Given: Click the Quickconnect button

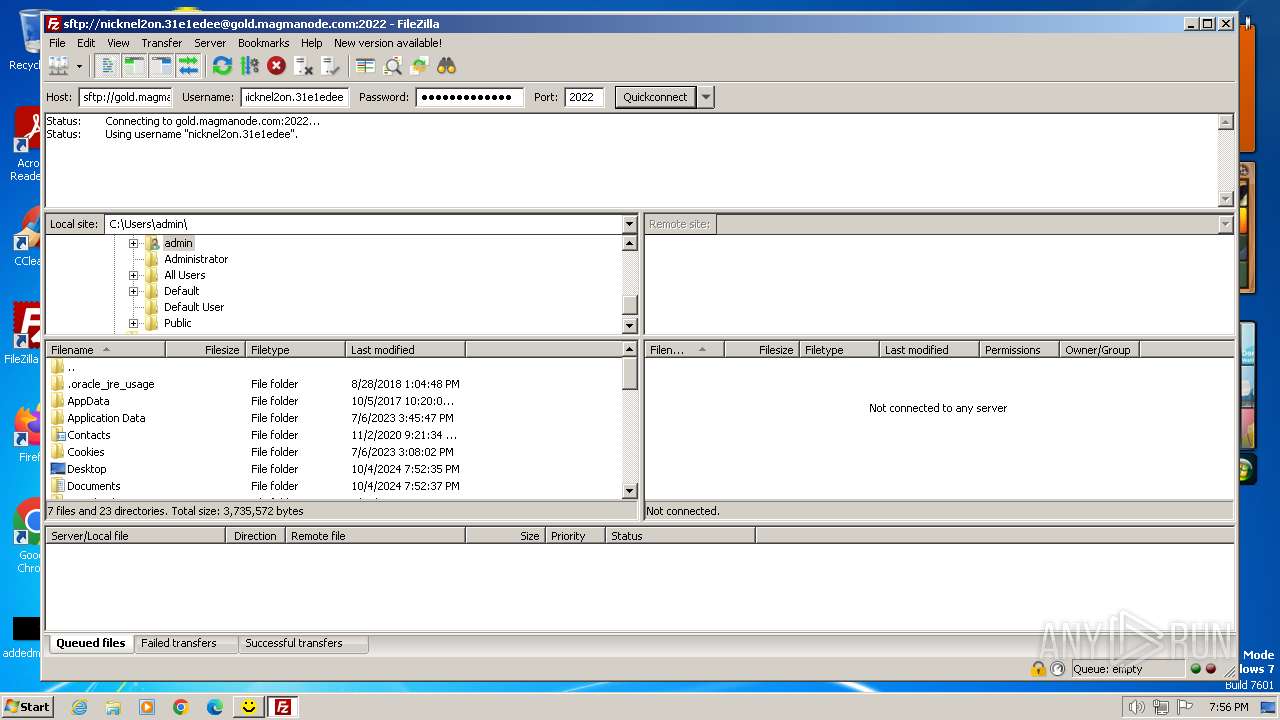Looking at the screenshot, I should point(655,97).
